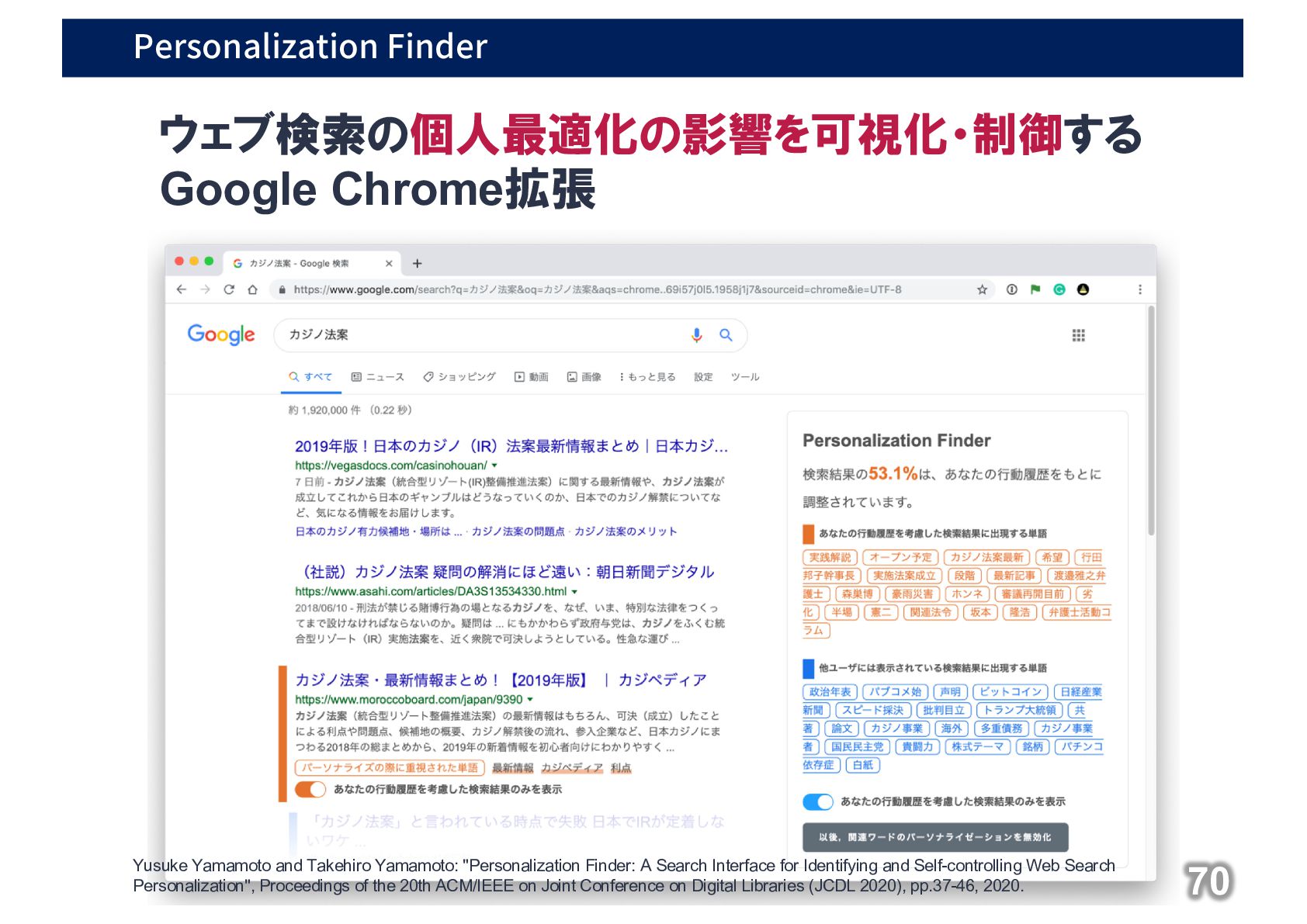Click the orange 最新記事 tag
The height and width of the screenshot is (924, 1307).
(1014, 576)
